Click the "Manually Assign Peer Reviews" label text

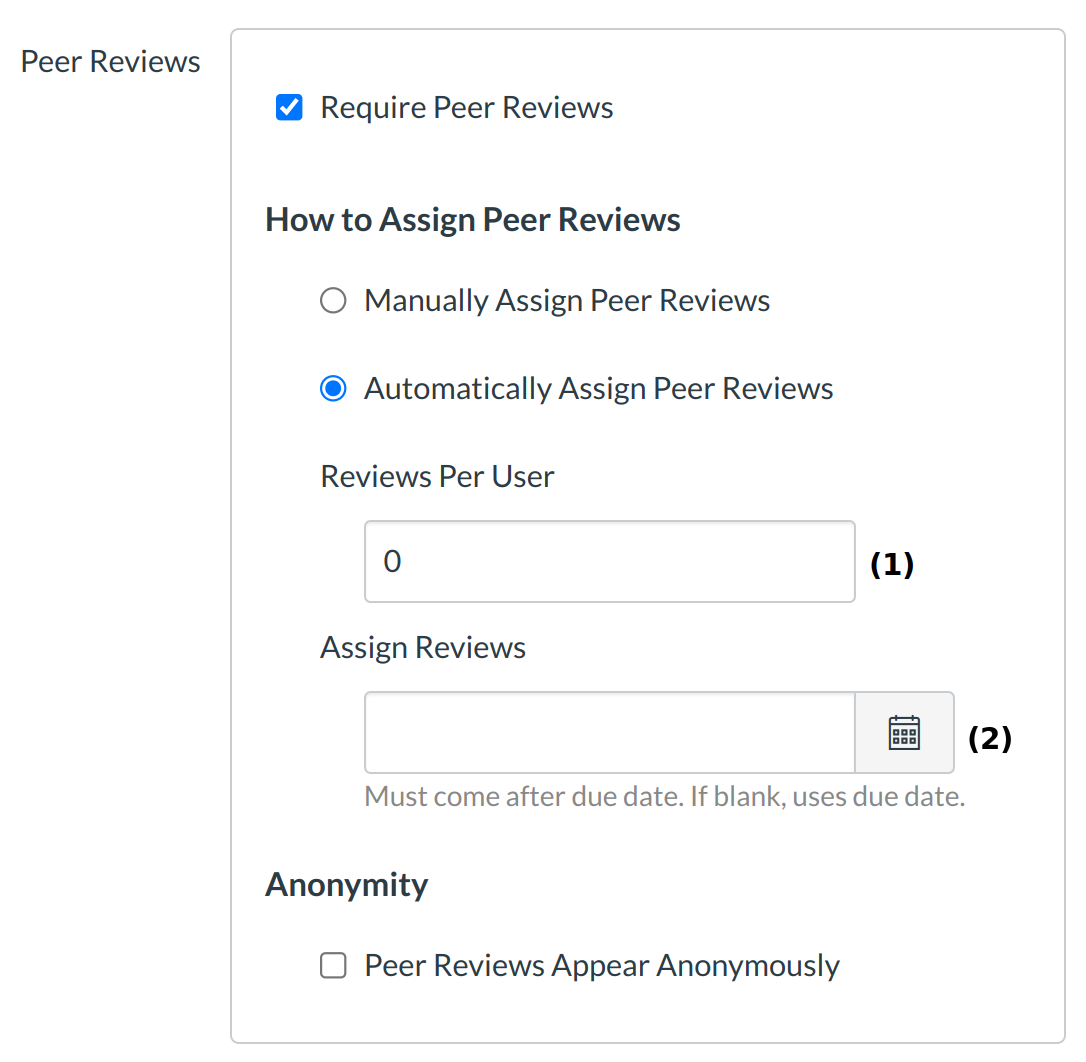[567, 301]
